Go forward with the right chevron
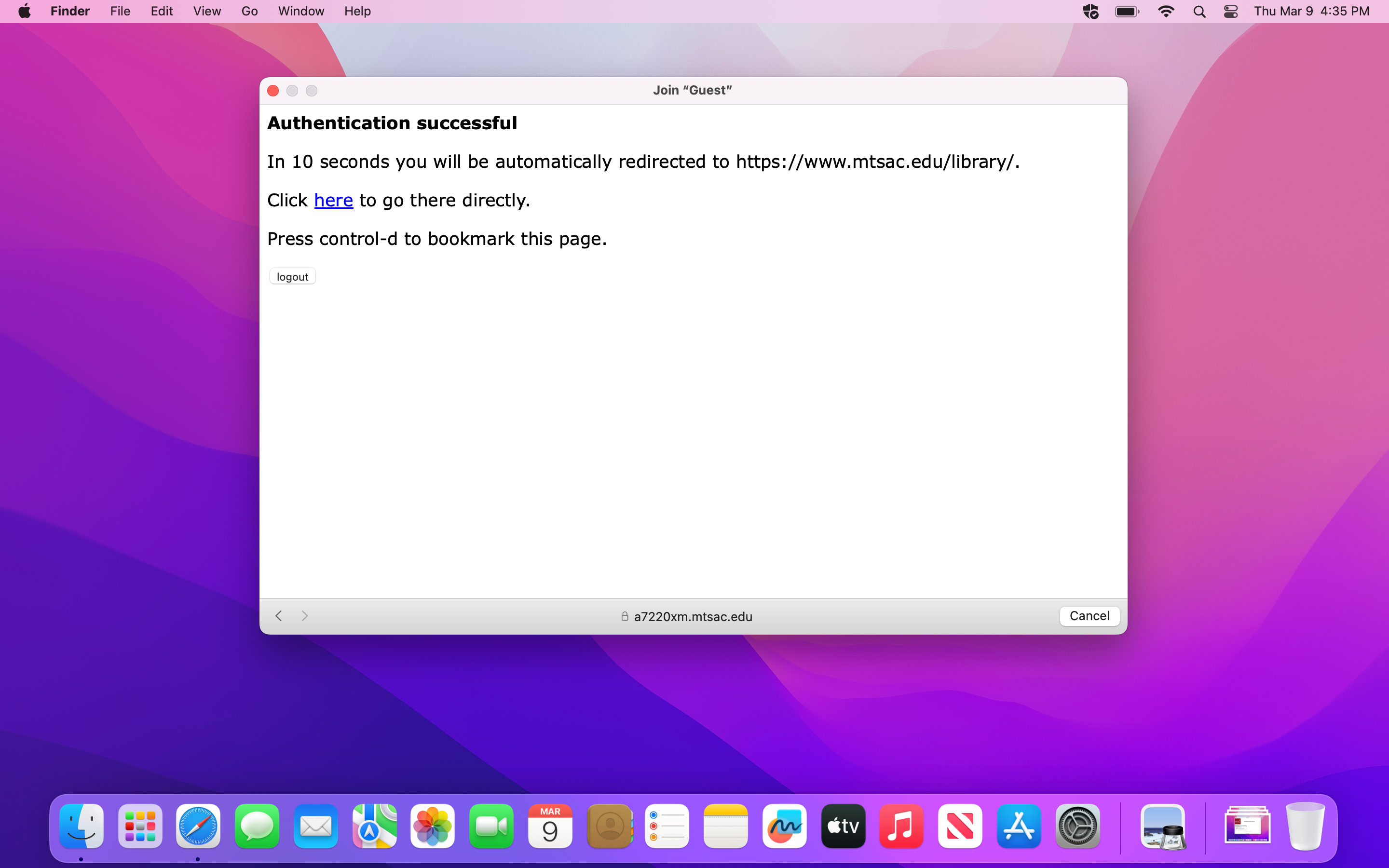The image size is (1389, 868). click(x=305, y=616)
